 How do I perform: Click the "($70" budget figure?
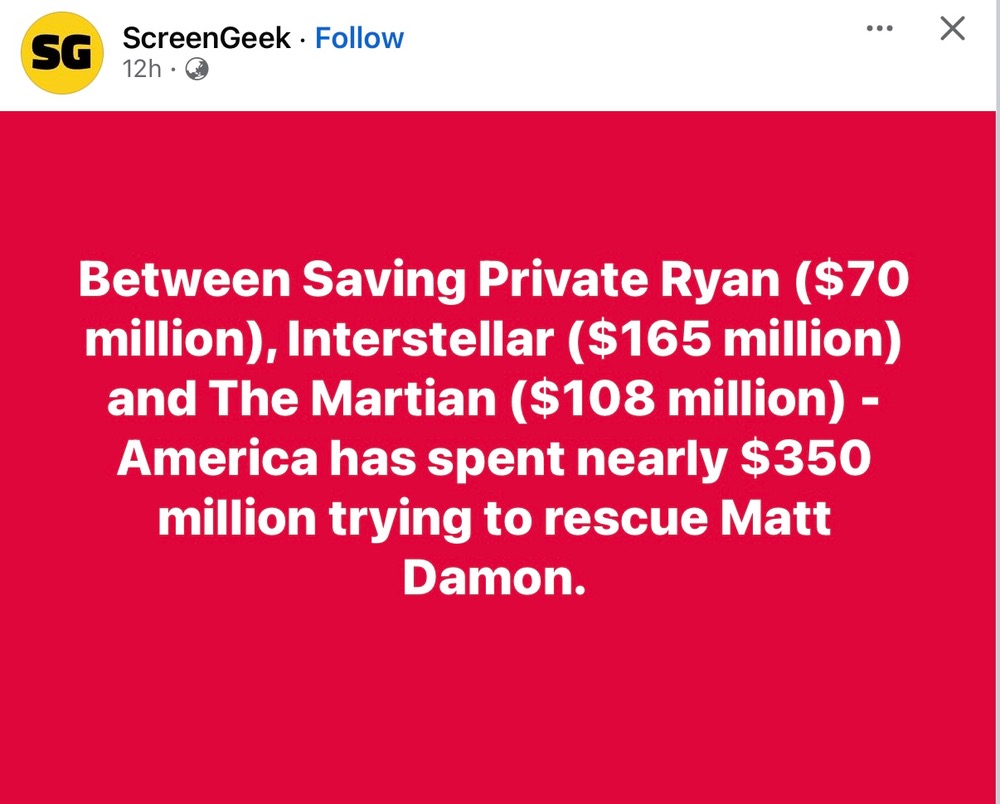[x=853, y=283]
